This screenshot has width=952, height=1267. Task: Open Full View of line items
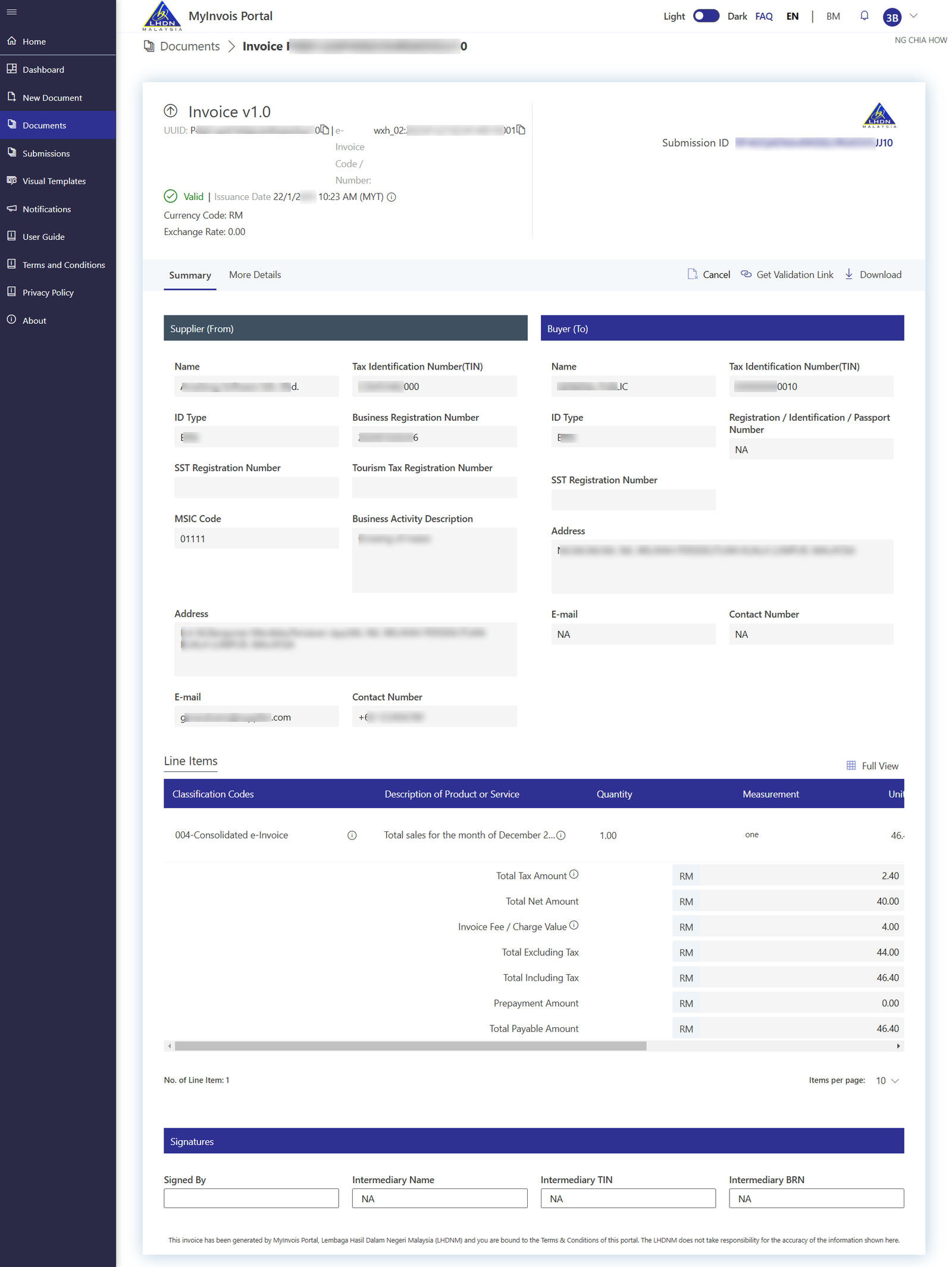(x=872, y=766)
